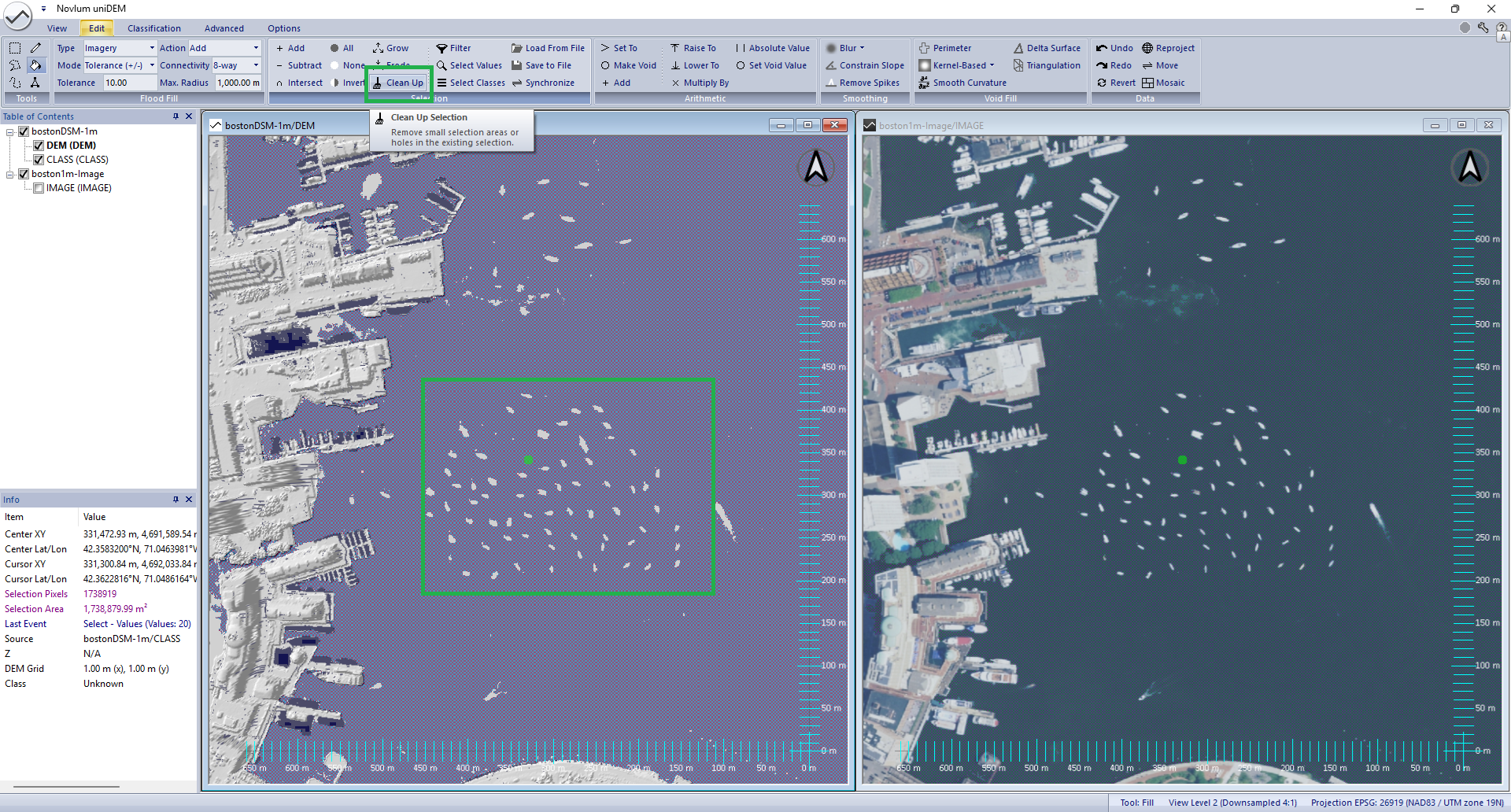Select the flood fill bucket tool
The height and width of the screenshot is (812, 1511).
[x=35, y=65]
